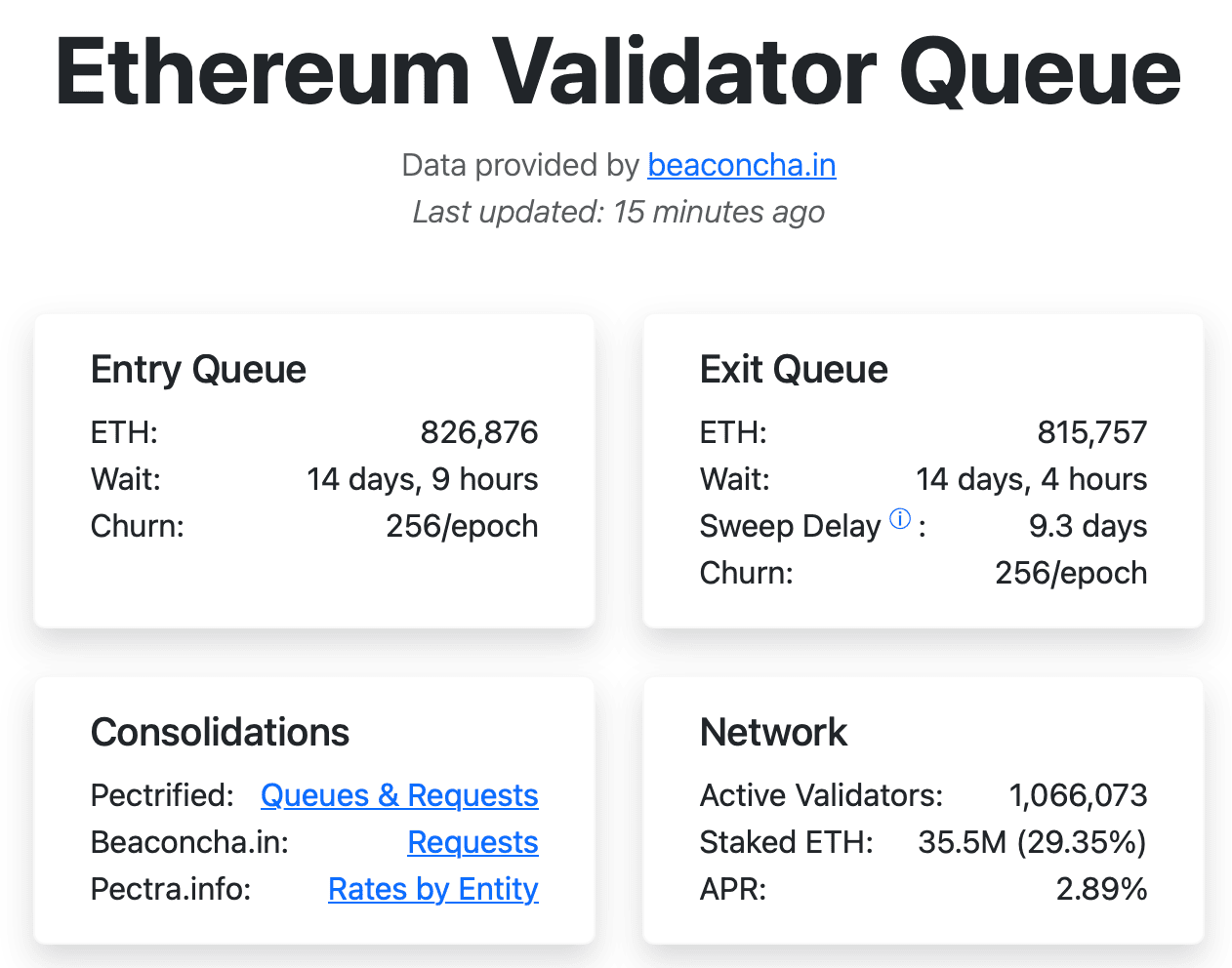
Task: Click the Entry Queue card heading
Action: pyautogui.click(x=198, y=370)
